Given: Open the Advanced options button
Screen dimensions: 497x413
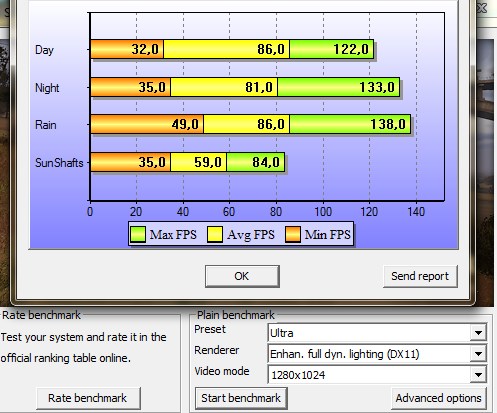Looking at the screenshot, I should click(439, 398).
